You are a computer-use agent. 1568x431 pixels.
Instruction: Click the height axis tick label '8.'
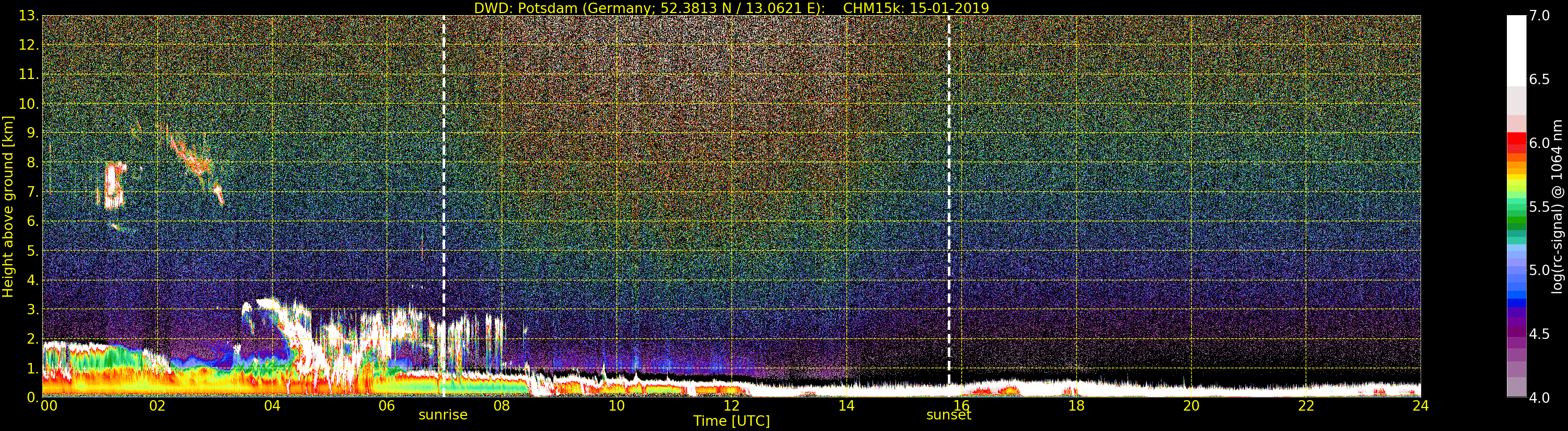32,163
